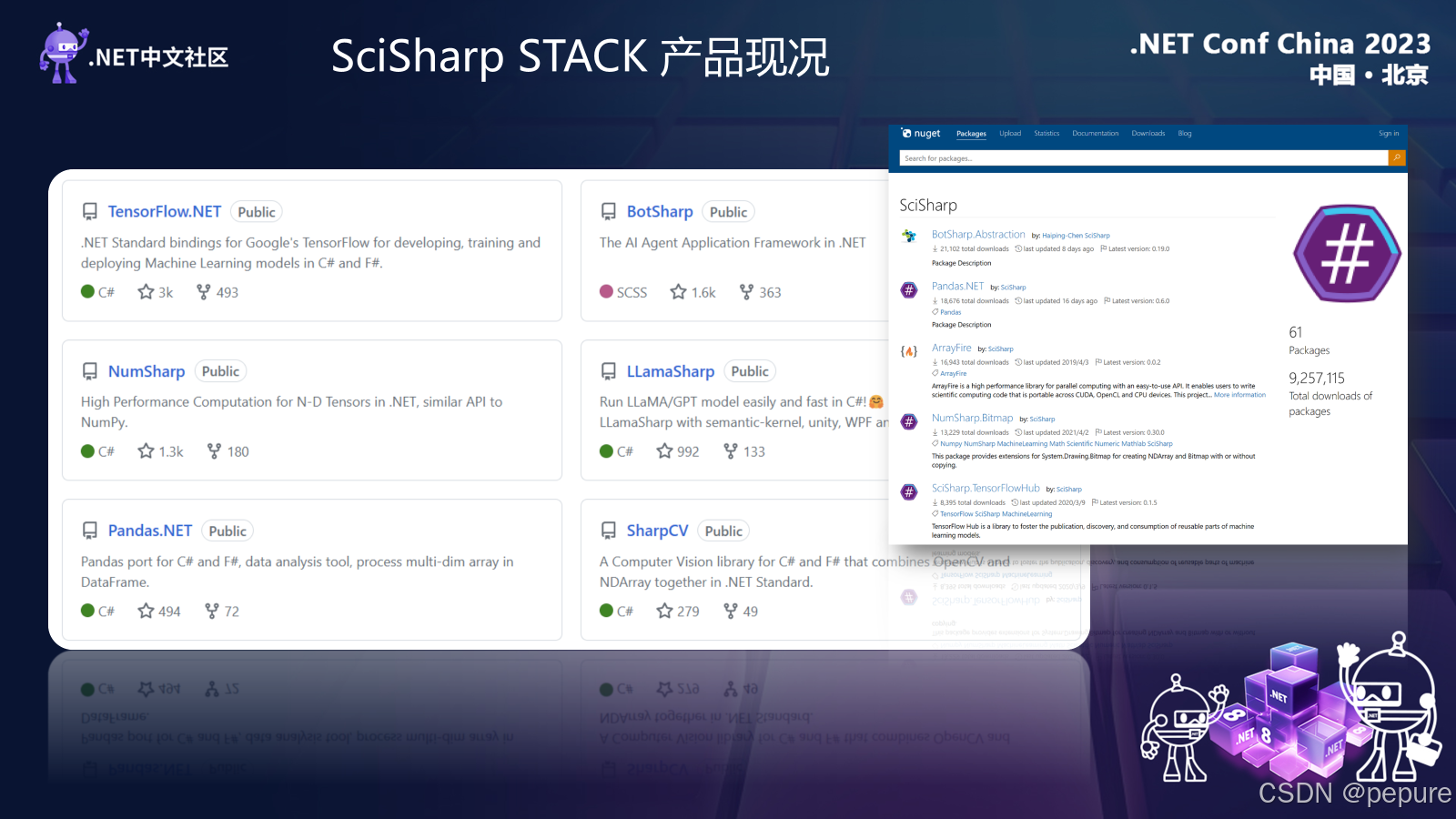Image resolution: width=1456 pixels, height=819 pixels.
Task: Open the SciSharp.TensorFlowHub package link
Action: pos(986,488)
